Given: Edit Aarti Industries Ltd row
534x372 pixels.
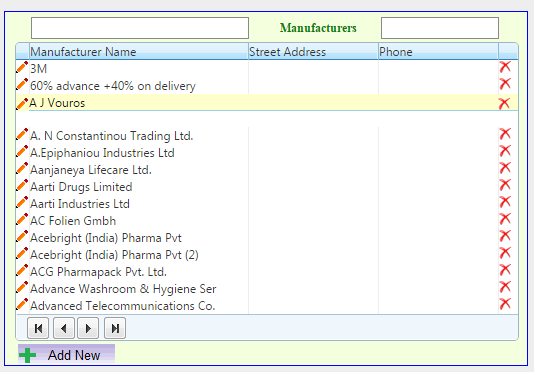Looking at the screenshot, I should point(22,202).
